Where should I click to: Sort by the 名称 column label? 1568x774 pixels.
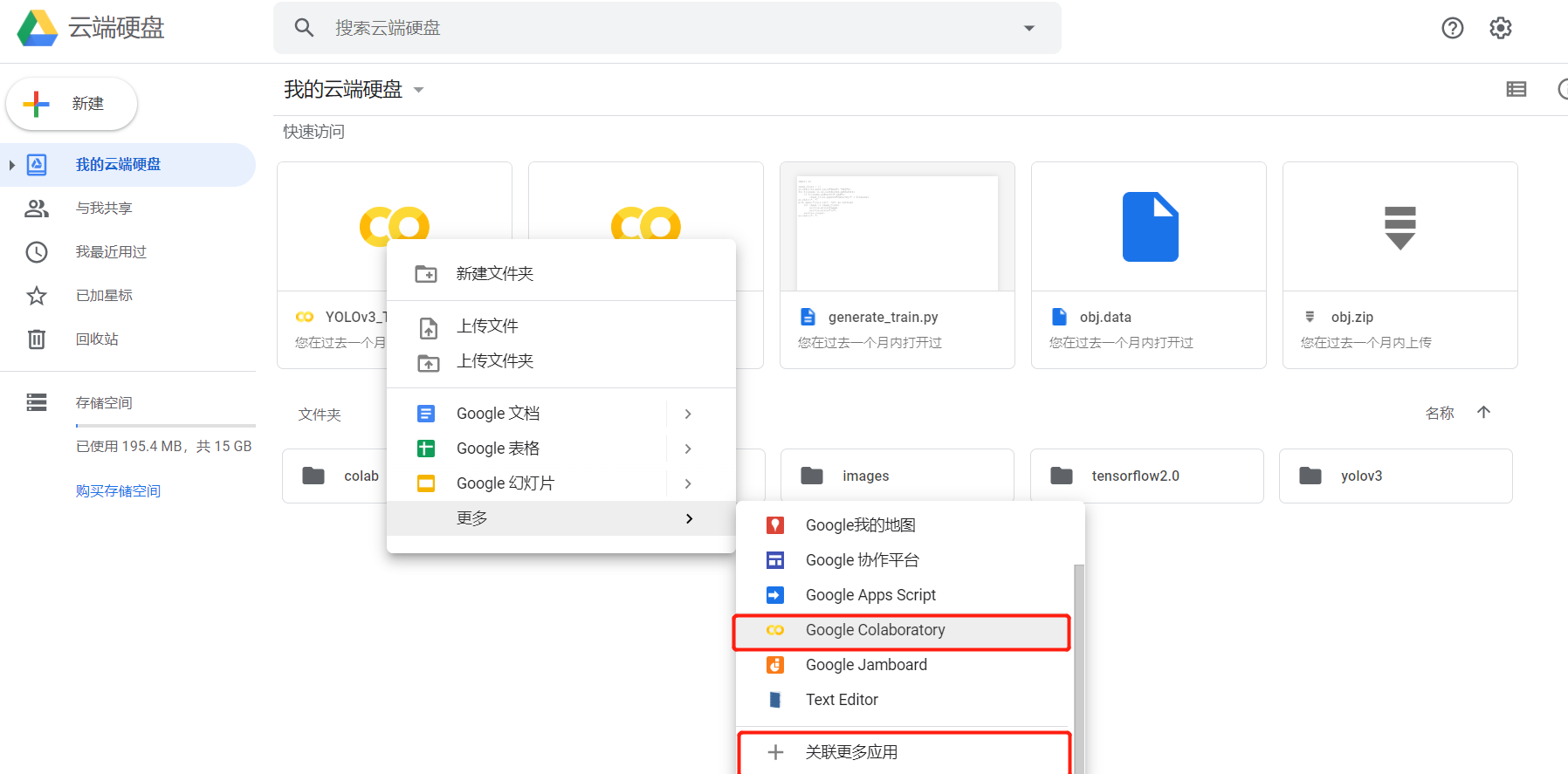click(1440, 413)
